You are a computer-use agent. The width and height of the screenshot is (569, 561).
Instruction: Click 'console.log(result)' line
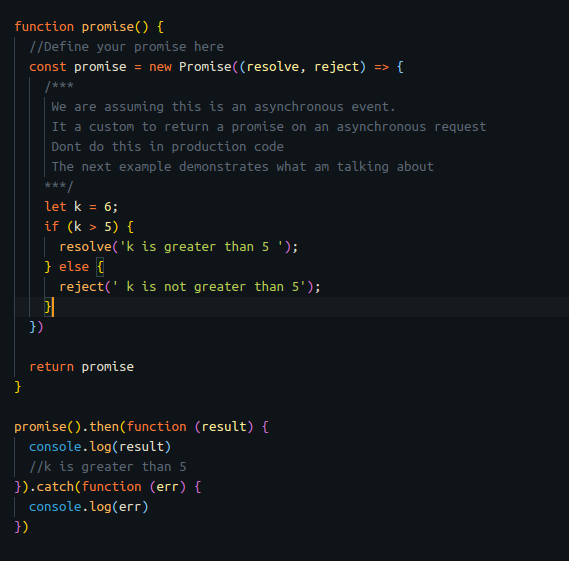pyautogui.click(x=100, y=447)
